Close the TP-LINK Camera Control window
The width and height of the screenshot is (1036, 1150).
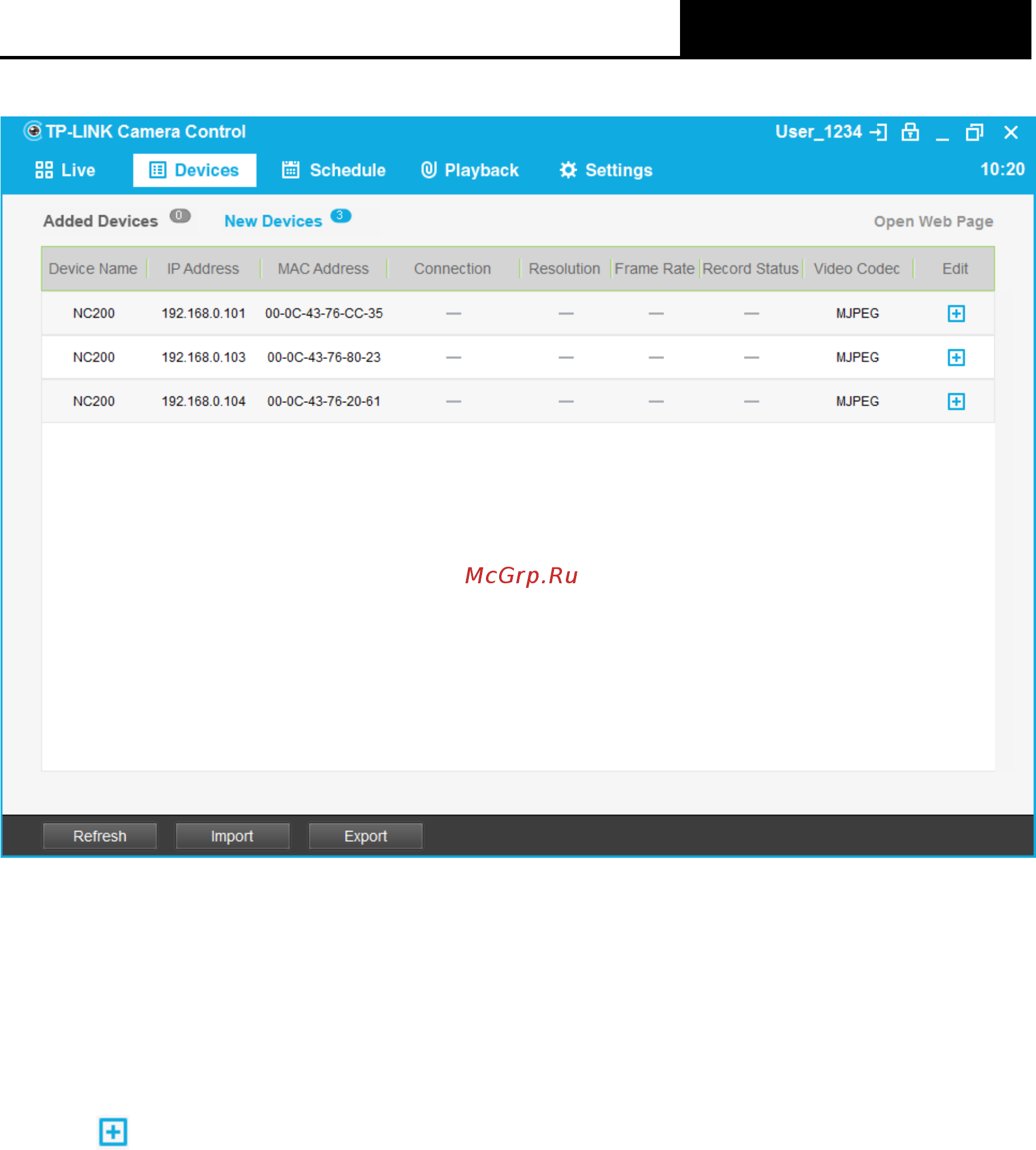pyautogui.click(x=1011, y=132)
